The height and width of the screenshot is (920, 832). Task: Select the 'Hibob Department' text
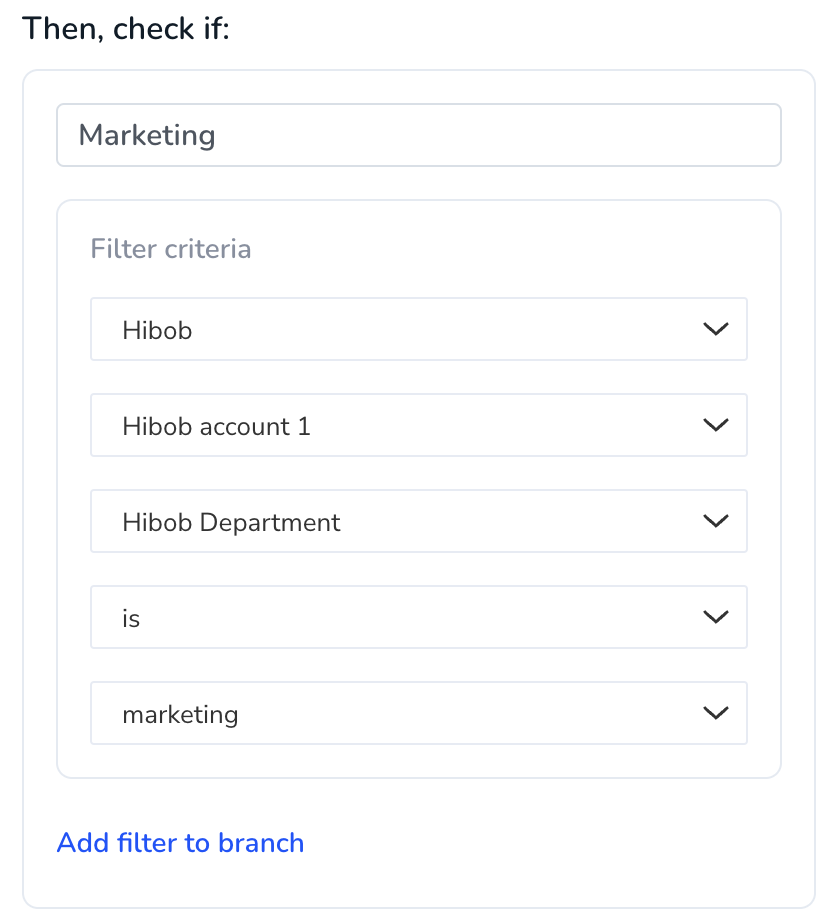[231, 523]
